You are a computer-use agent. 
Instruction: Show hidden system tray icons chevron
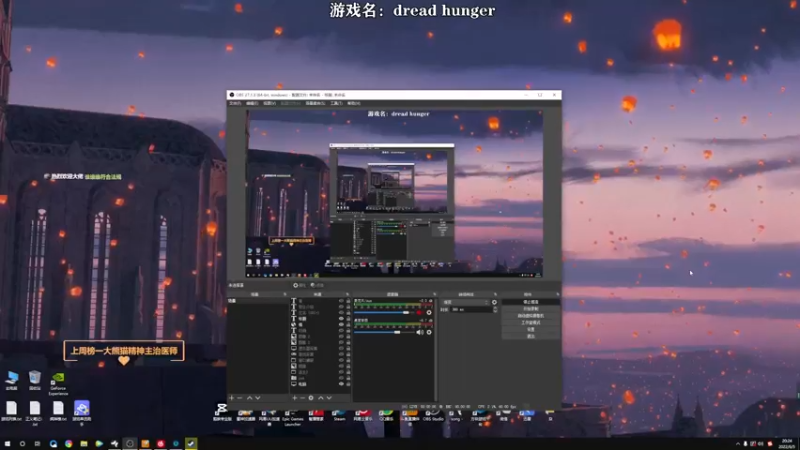[x=738, y=444]
